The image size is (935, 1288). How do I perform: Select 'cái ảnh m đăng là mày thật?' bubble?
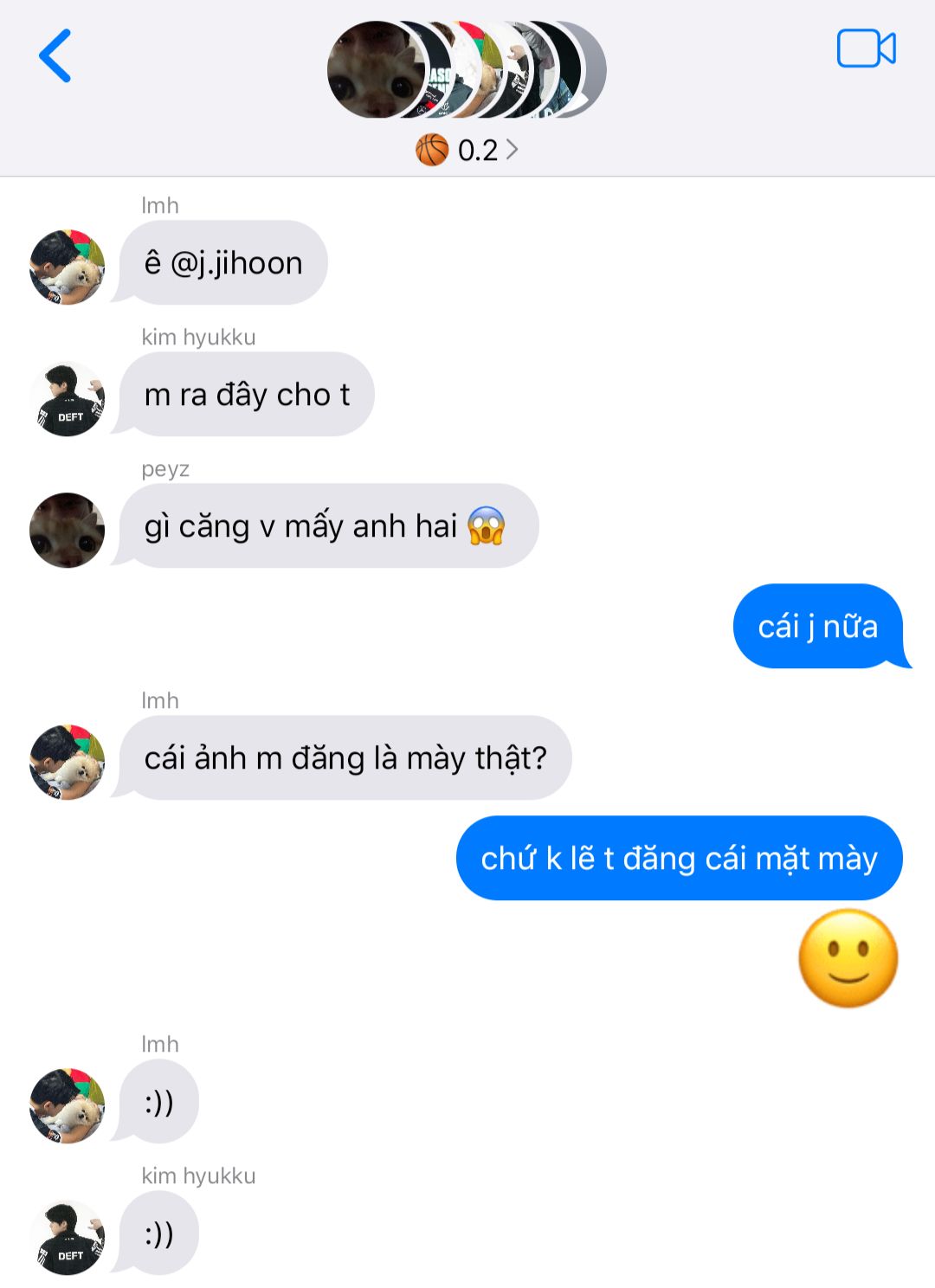coord(345,757)
